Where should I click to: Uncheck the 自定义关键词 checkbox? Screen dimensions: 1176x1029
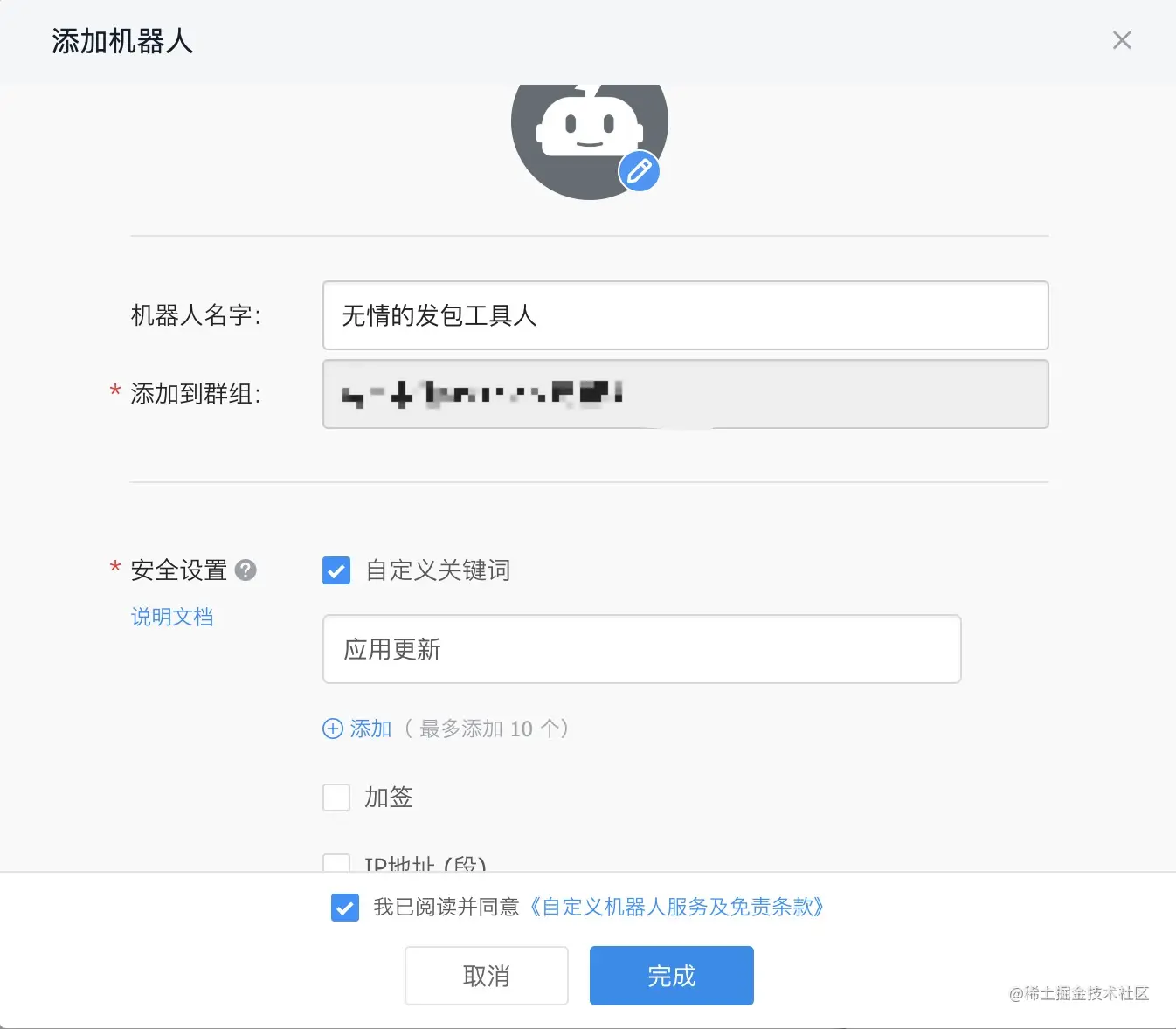point(336,570)
